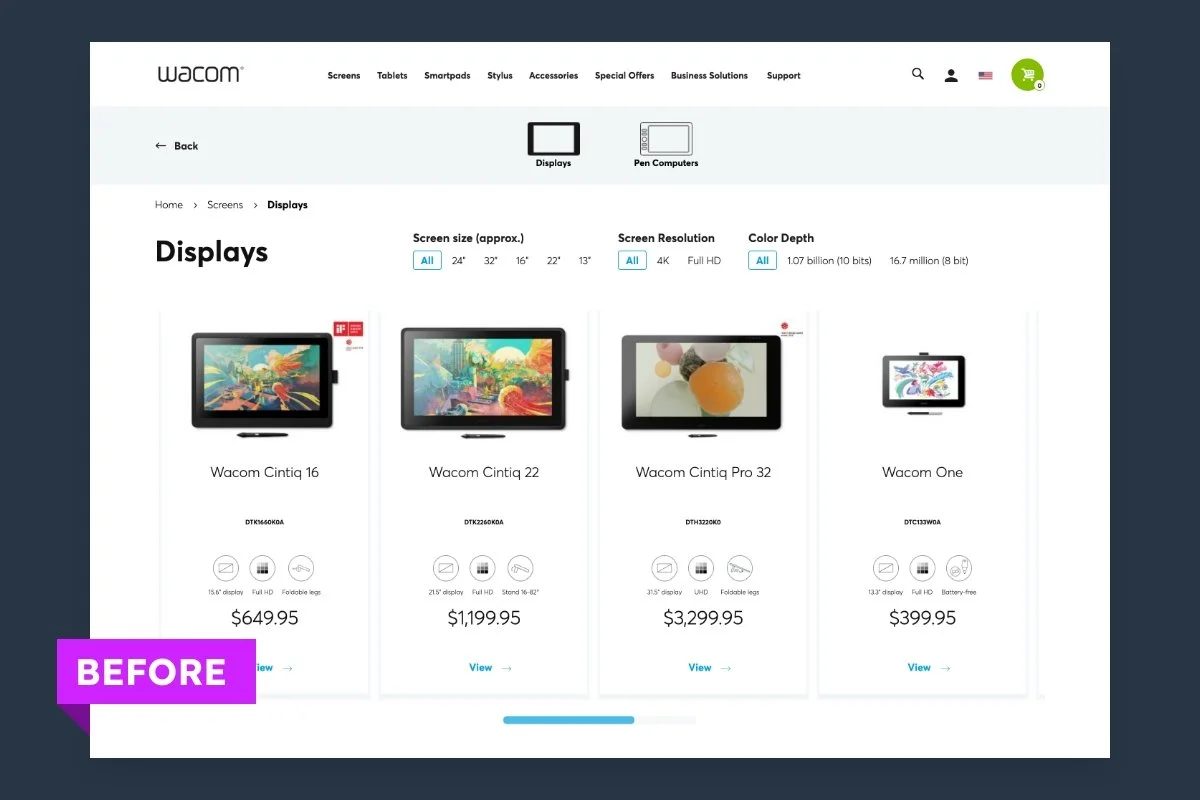Filter screen resolution by 4K
The image size is (1200, 800).
coord(663,260)
